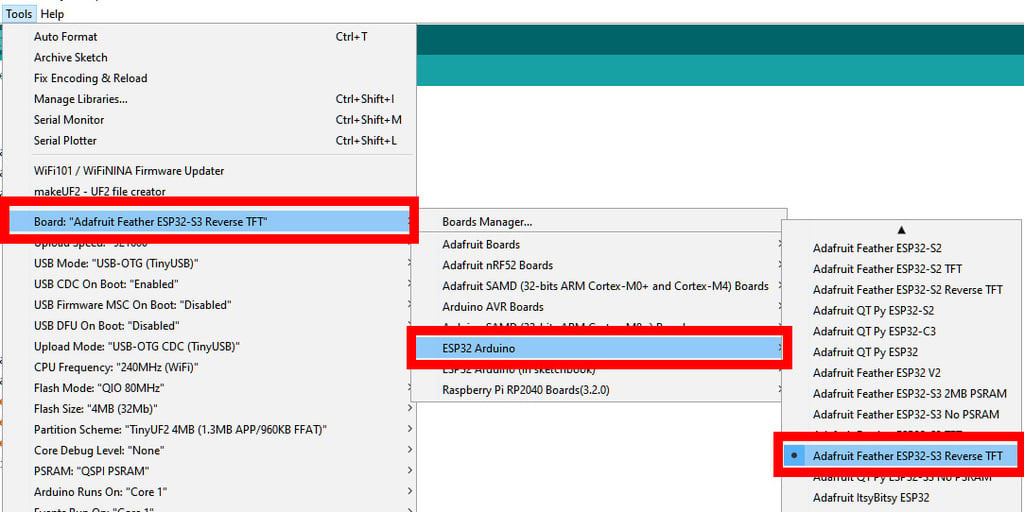
Task: Open the Board: Adafruit Feather ESP32-S3 Reverse TFT submenu
Action: point(209,221)
